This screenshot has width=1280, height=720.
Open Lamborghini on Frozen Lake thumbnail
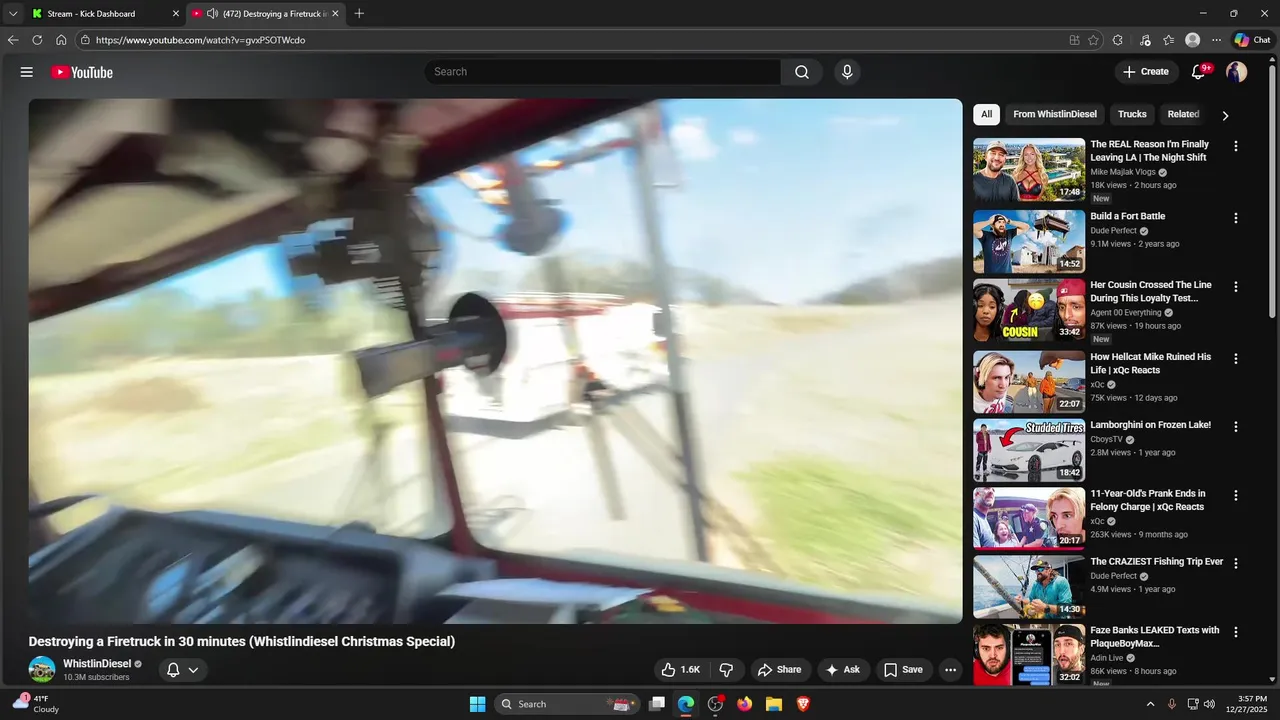tap(1029, 450)
